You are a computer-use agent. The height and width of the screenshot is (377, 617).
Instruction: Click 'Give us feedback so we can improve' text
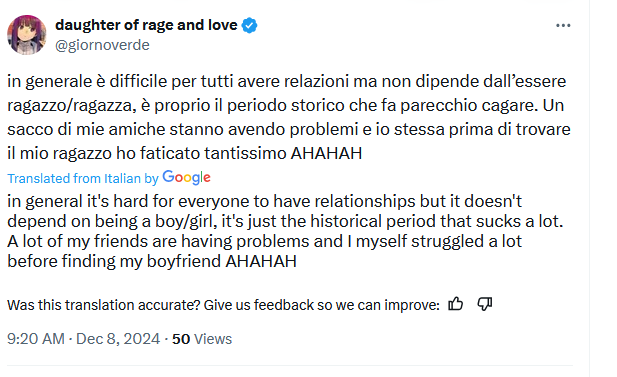point(321,305)
